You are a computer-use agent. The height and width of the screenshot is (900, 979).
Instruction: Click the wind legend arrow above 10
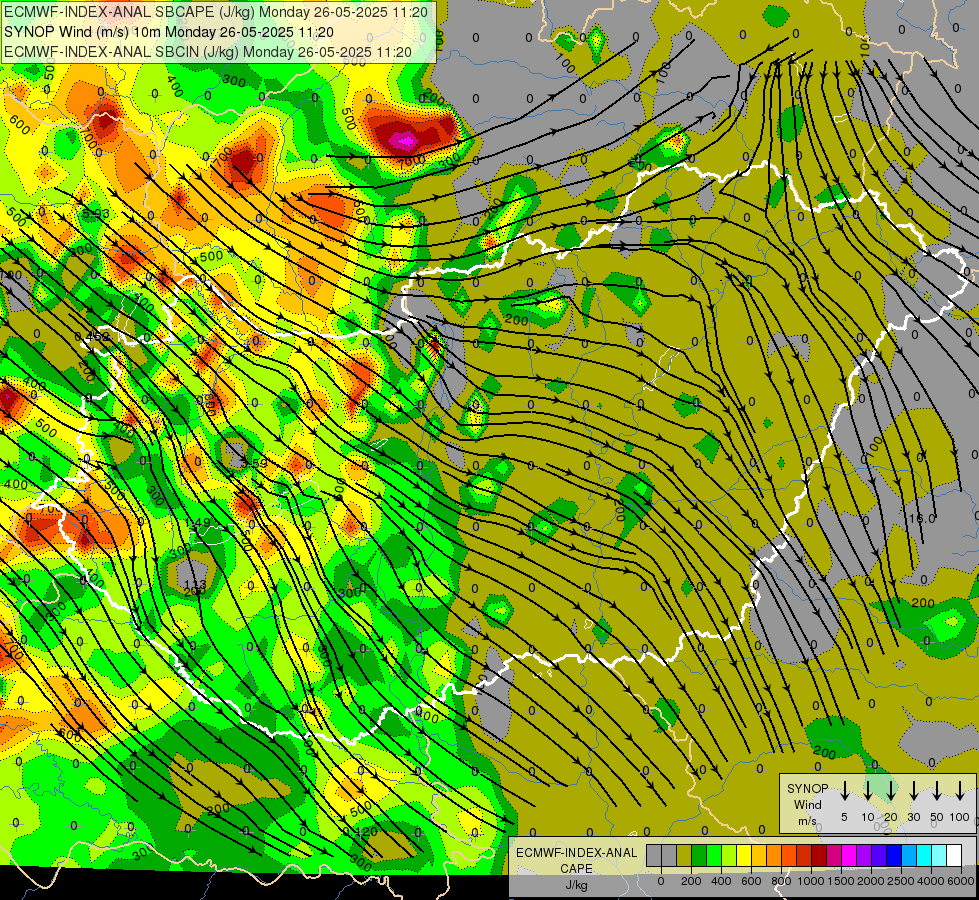868,790
